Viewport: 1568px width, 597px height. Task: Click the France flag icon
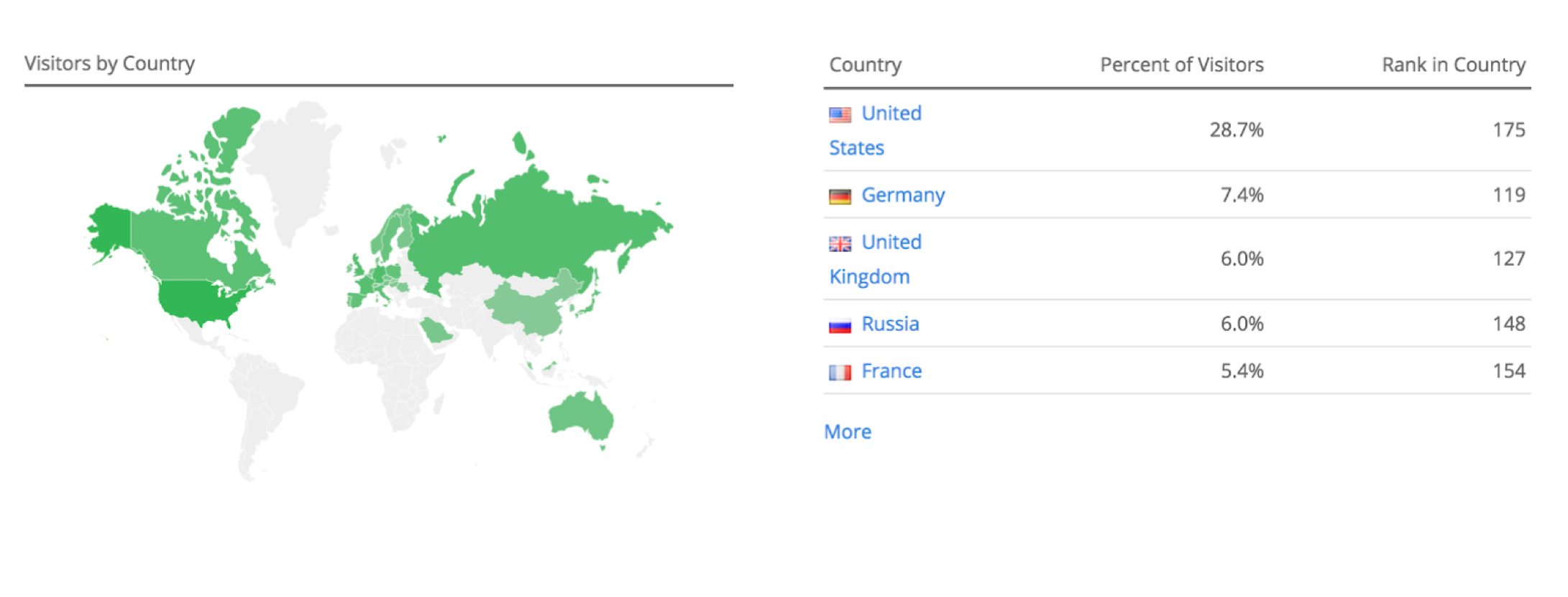(x=840, y=373)
